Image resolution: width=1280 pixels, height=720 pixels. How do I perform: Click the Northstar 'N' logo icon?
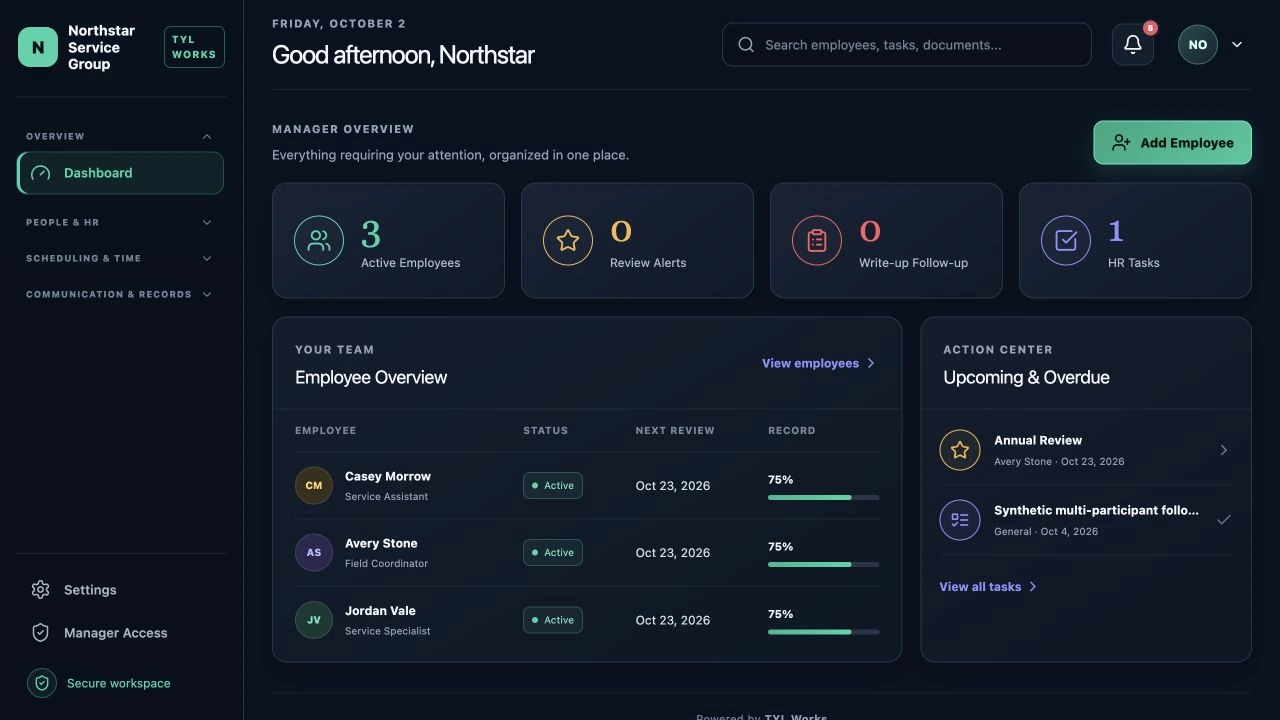(38, 47)
